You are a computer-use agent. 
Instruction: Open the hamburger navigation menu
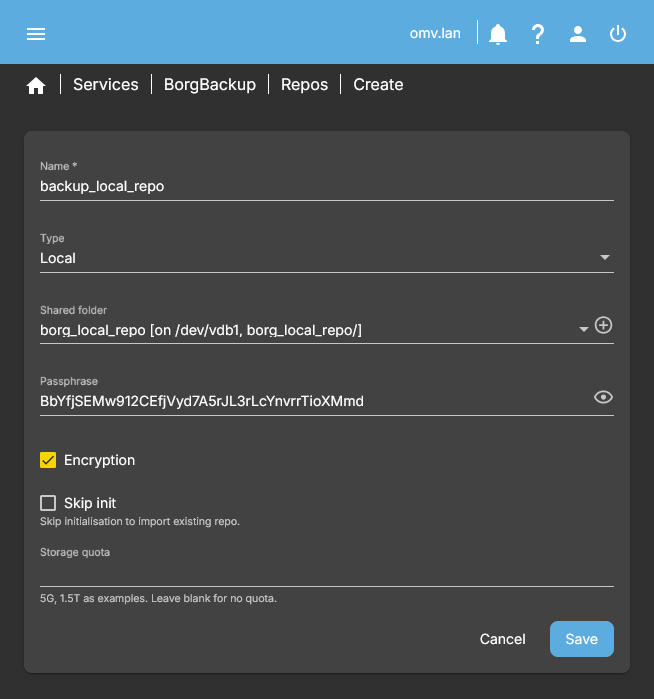[x=36, y=34]
